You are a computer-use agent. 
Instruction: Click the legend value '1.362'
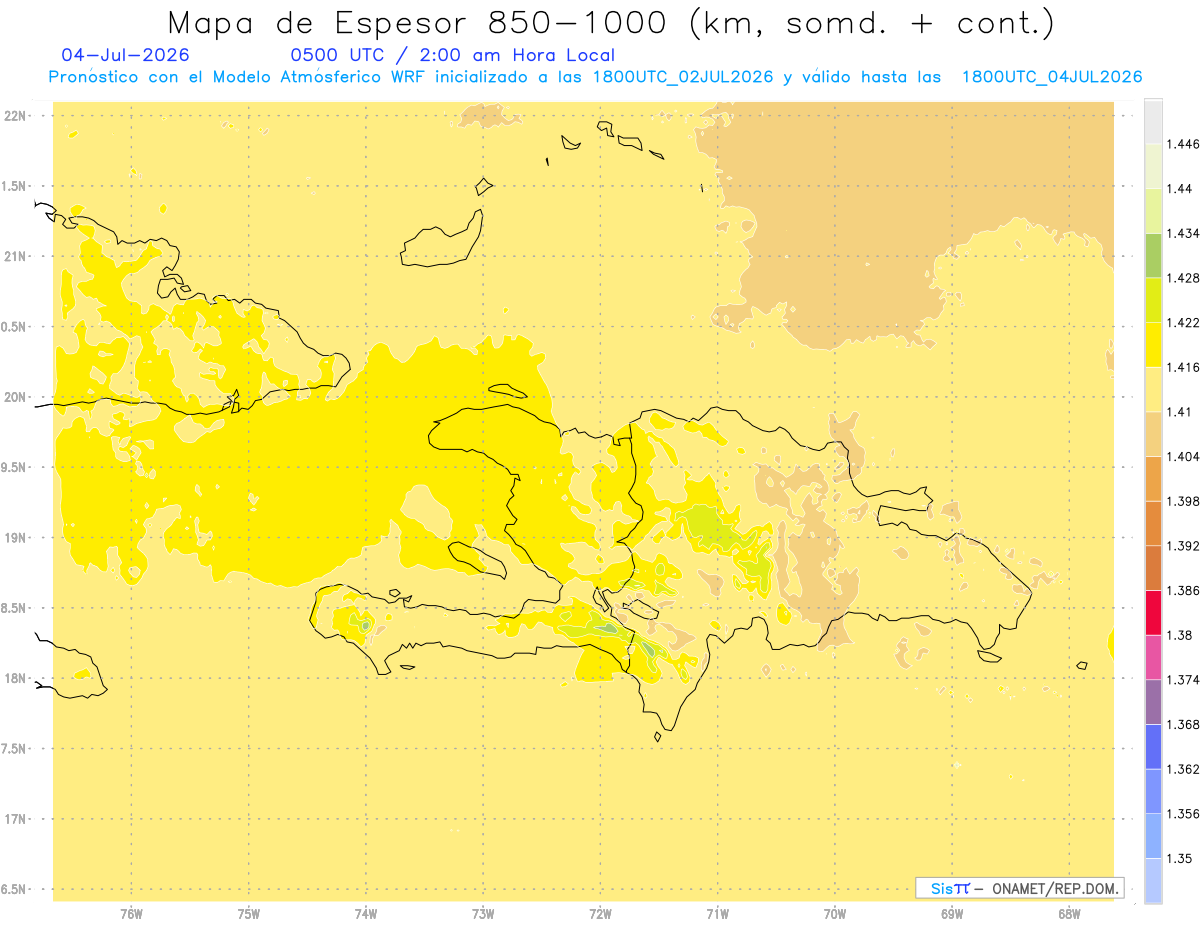tap(1183, 770)
